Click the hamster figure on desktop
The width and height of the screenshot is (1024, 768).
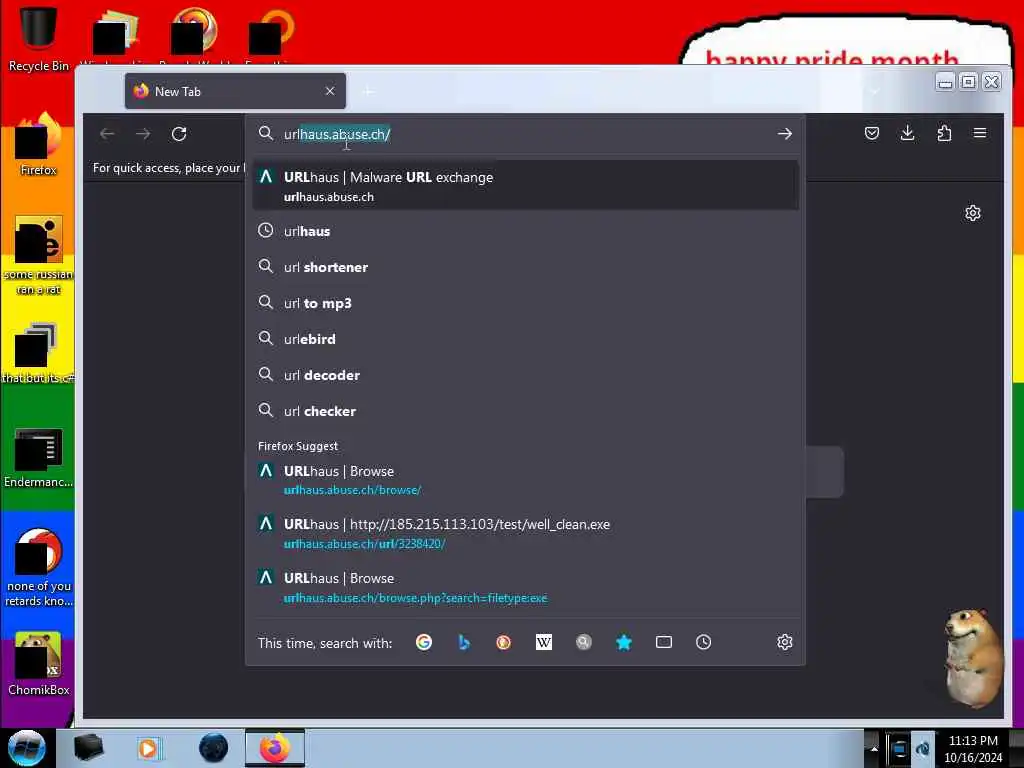[x=973, y=658]
